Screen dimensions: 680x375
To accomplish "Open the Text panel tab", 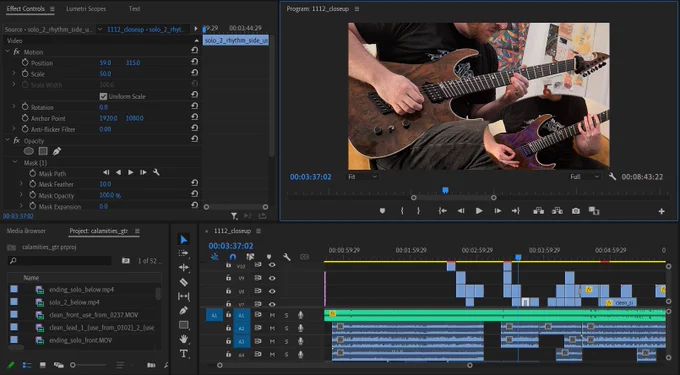I will (134, 9).
